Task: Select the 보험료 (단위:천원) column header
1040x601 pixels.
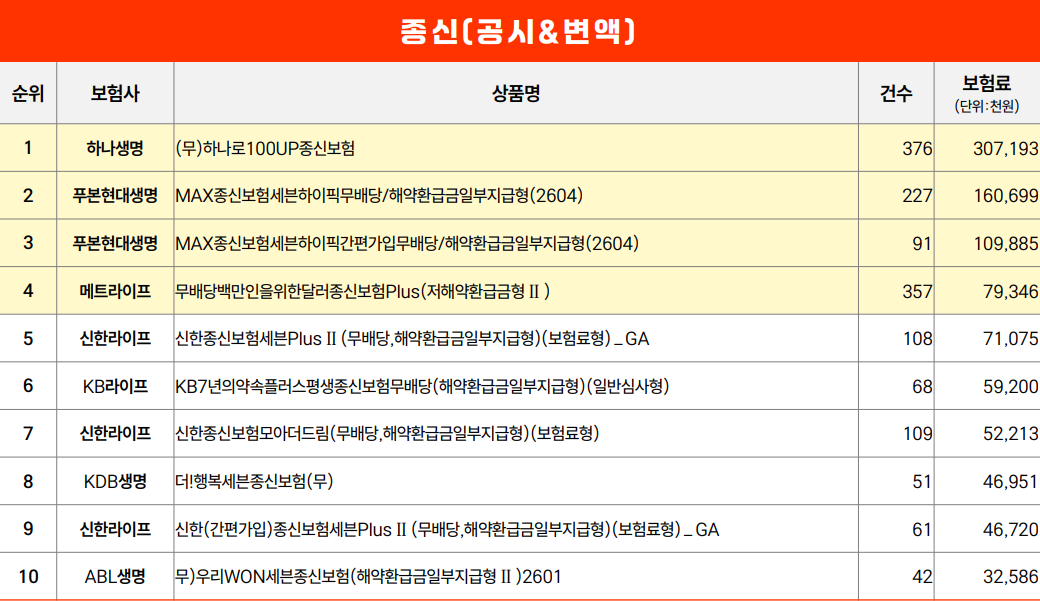Action: 987,94
